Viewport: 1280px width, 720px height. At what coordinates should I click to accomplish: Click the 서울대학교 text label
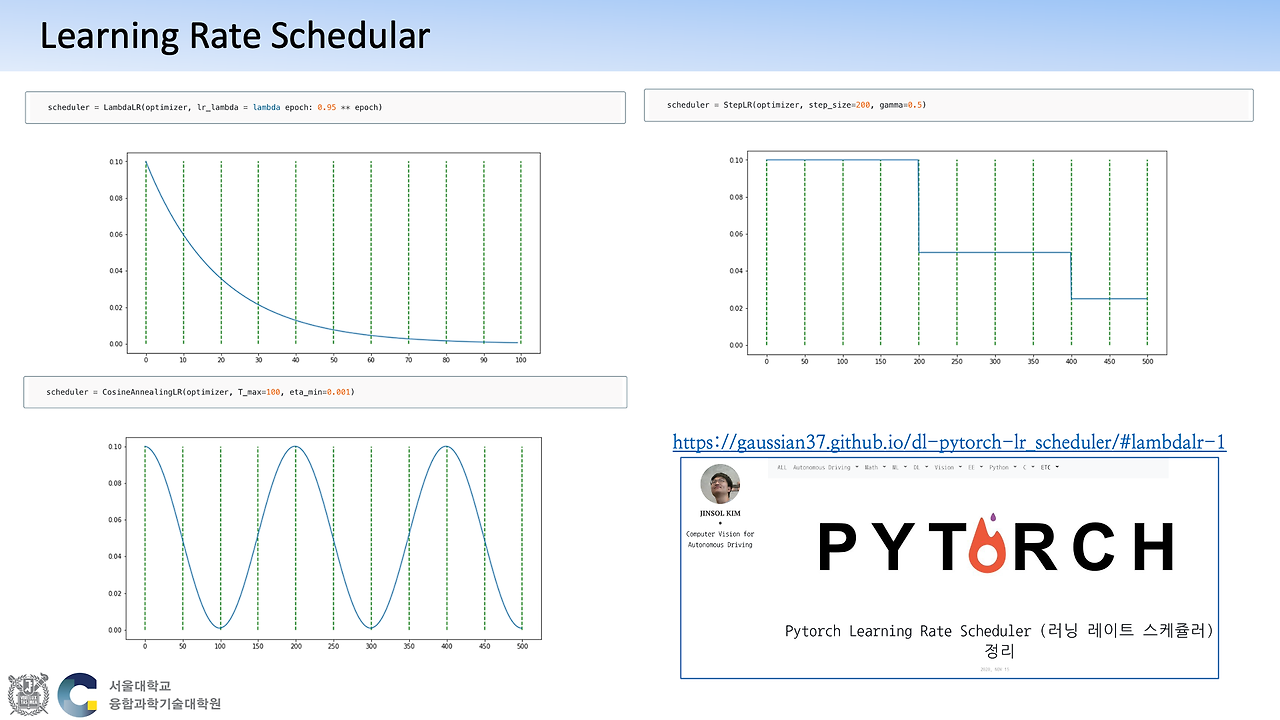point(140,686)
